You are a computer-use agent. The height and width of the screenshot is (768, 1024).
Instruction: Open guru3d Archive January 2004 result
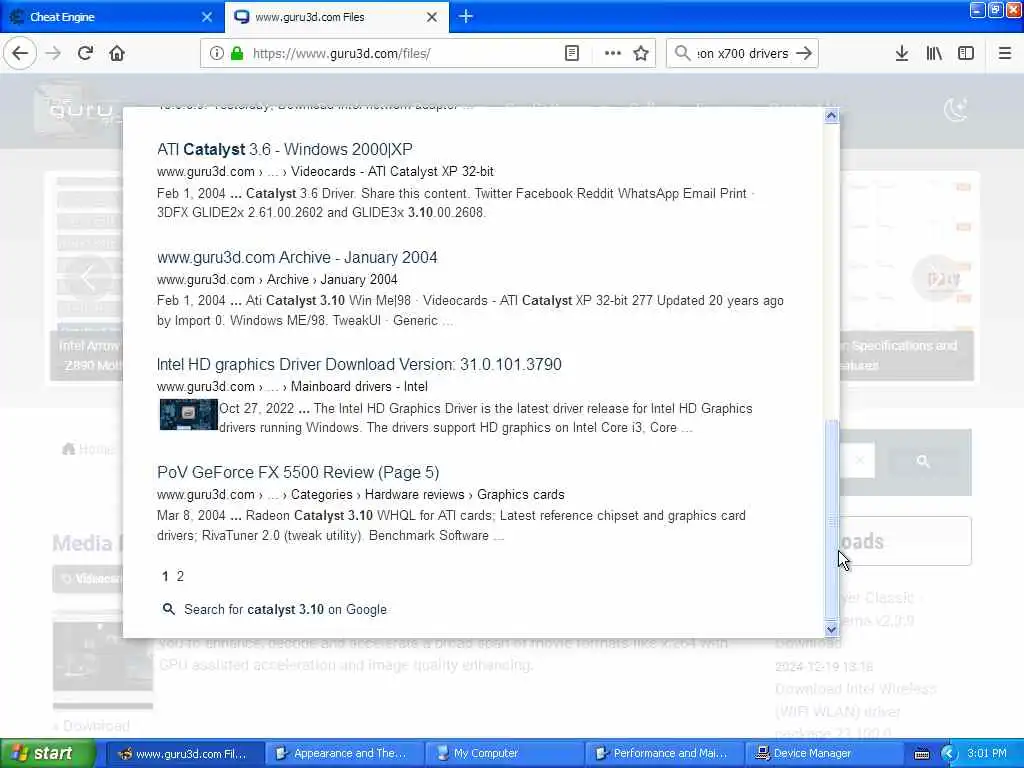click(x=297, y=257)
